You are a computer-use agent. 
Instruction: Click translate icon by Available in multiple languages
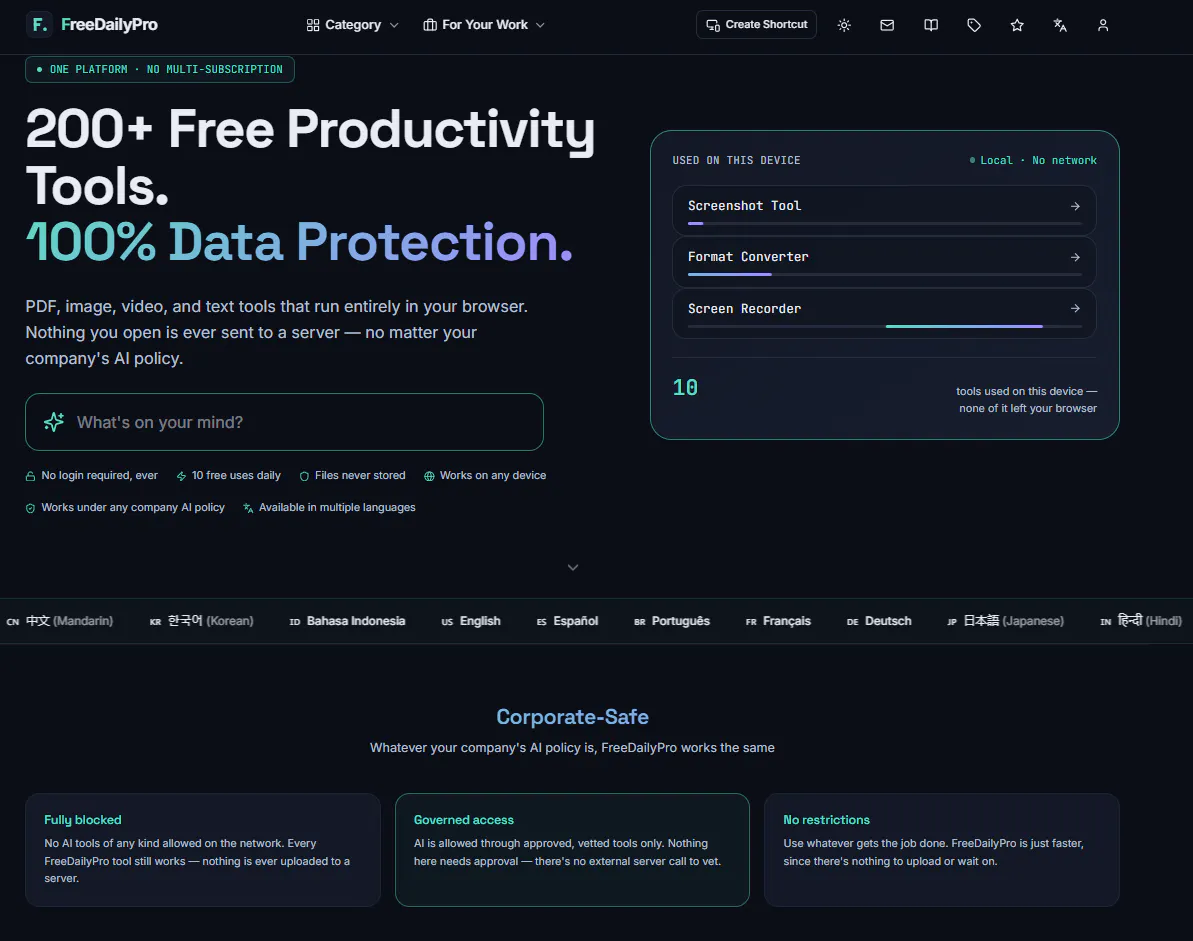248,508
